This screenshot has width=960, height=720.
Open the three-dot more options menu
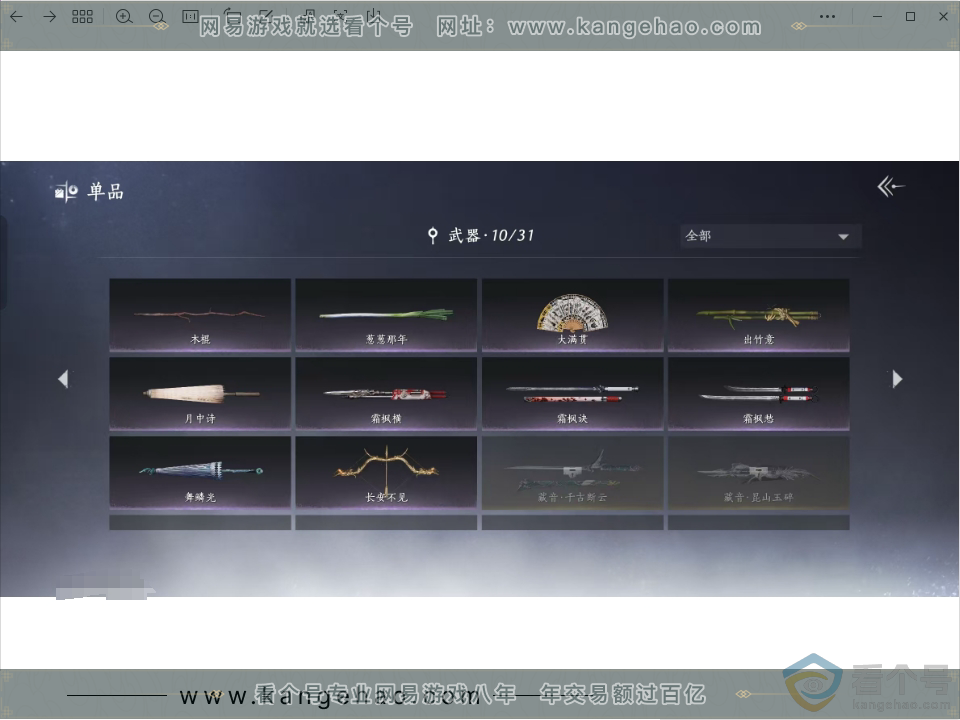click(827, 17)
